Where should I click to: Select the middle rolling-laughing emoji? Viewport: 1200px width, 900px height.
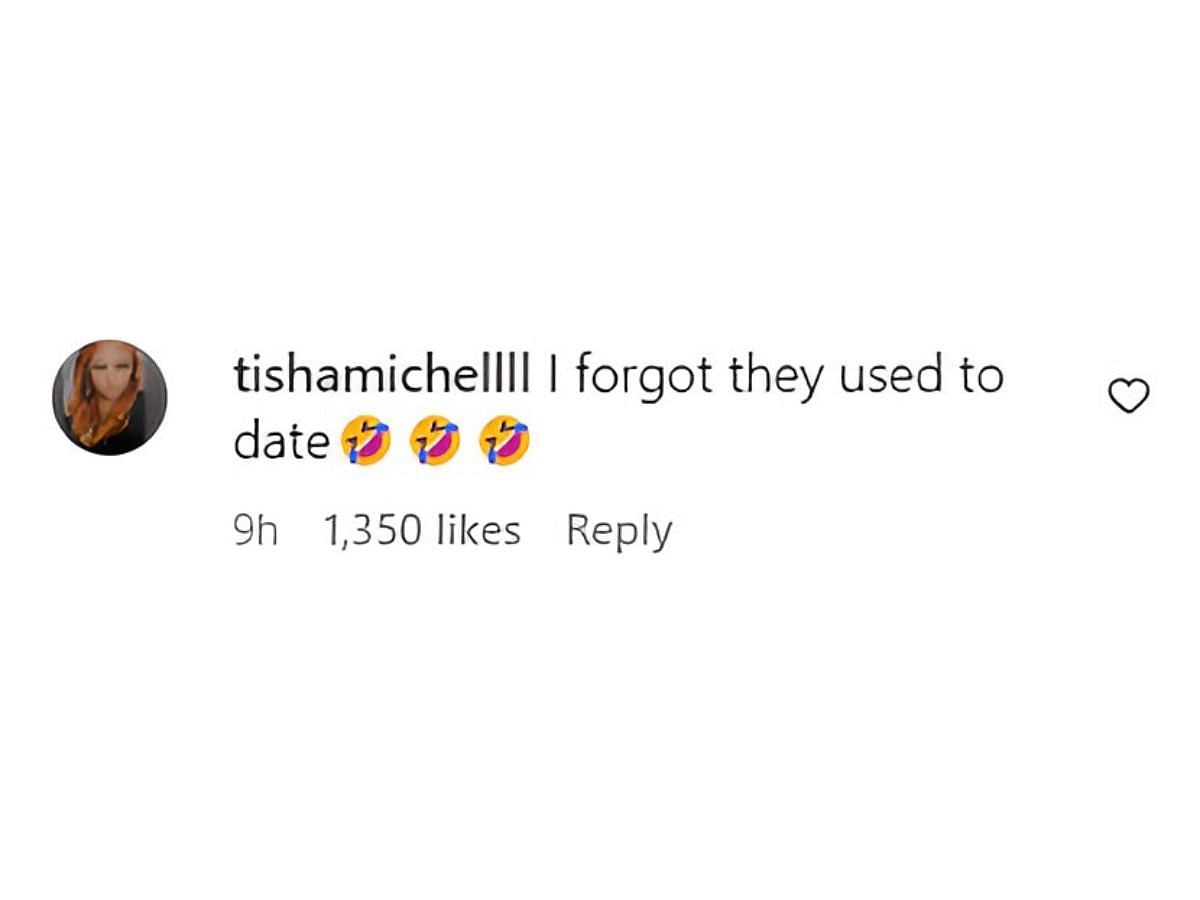point(435,443)
